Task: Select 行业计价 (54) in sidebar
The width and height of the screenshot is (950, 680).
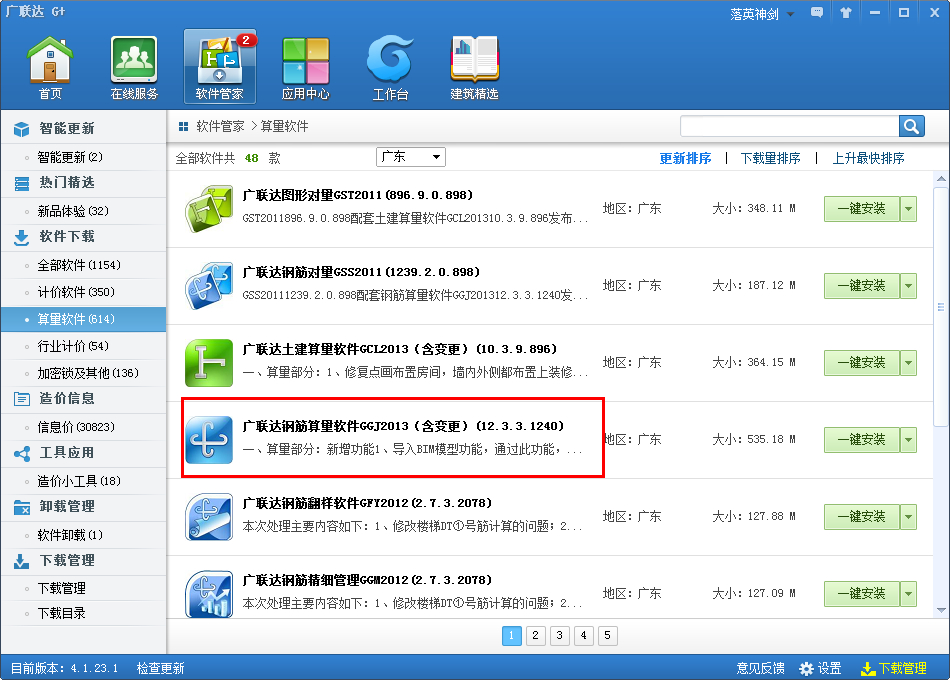Action: coord(73,346)
